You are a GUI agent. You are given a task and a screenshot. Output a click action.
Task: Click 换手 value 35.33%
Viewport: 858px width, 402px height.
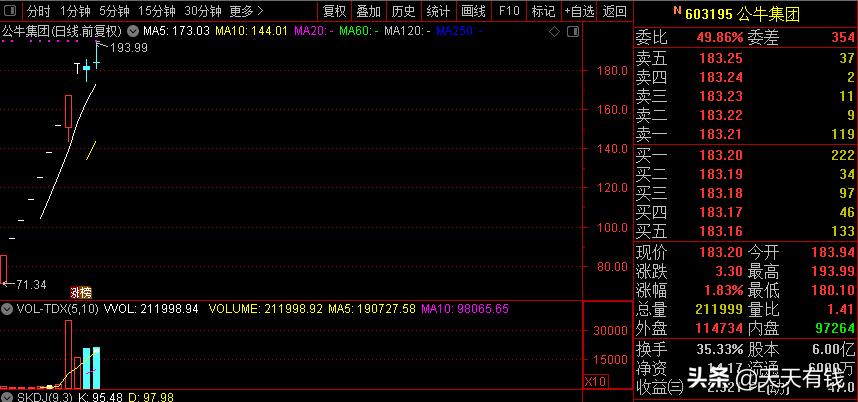[720, 349]
